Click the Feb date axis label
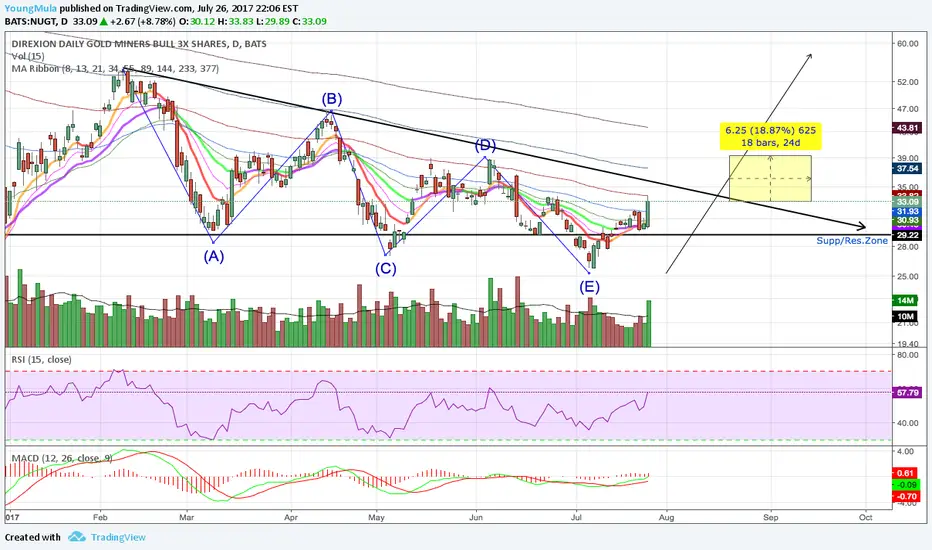Viewport: 932px width, 550px height. [x=100, y=517]
